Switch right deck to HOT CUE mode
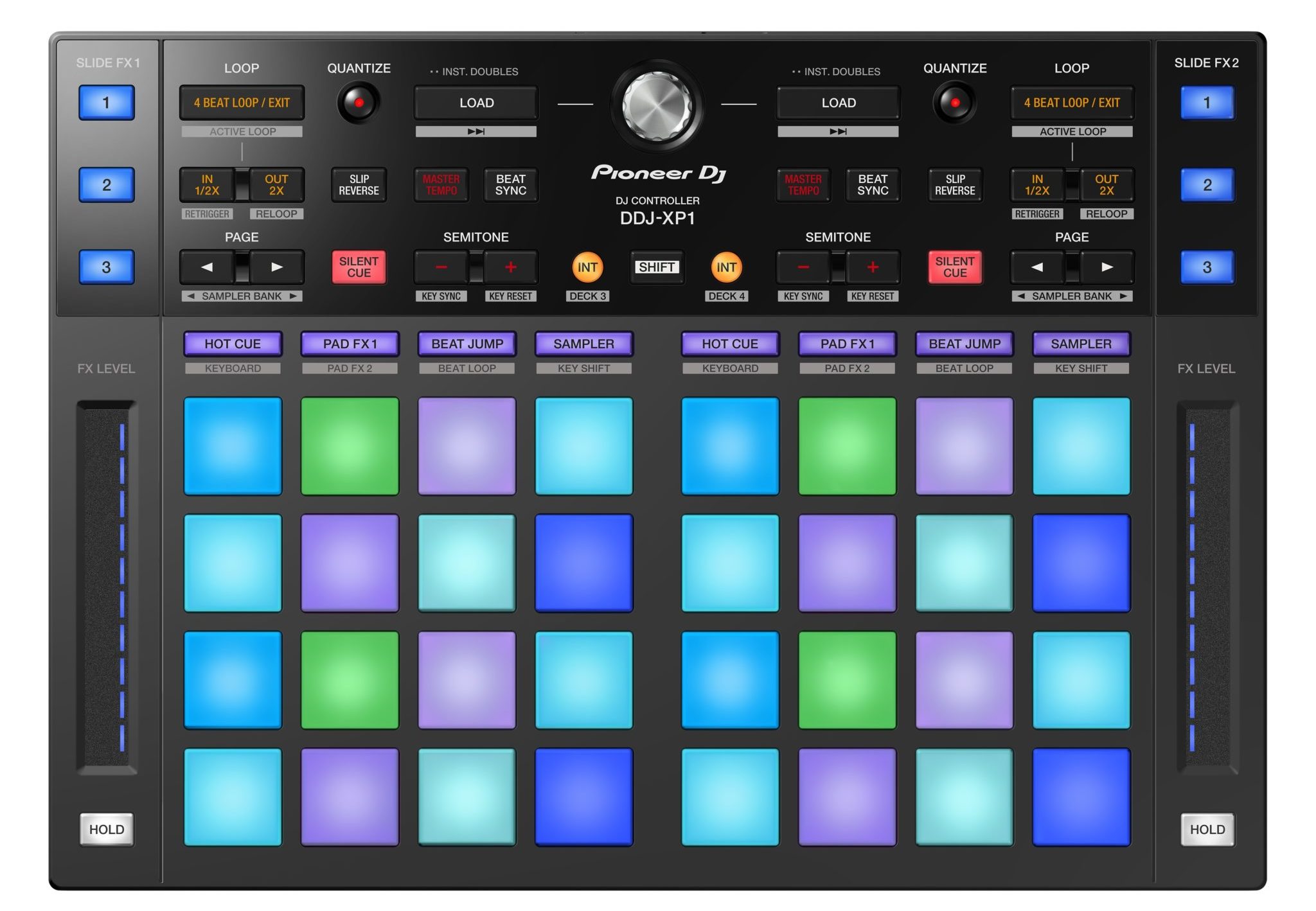Viewport: 1316px width, 911px height. click(730, 344)
